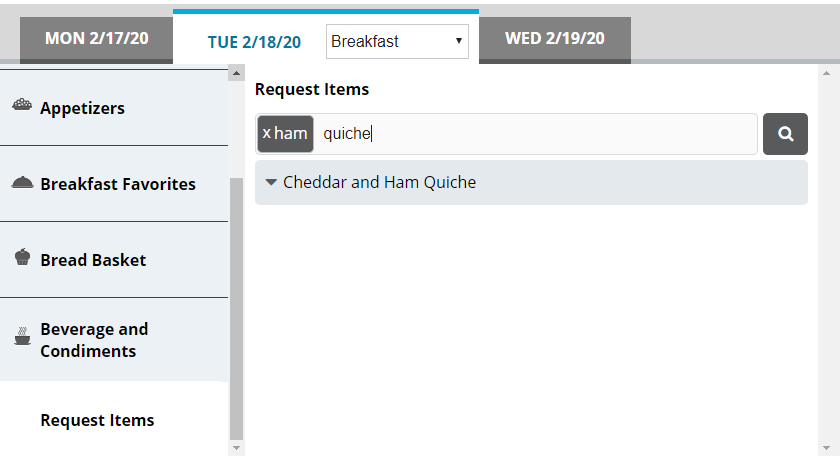Image resolution: width=840 pixels, height=456 pixels.
Task: Click the Bread Basket muffin icon
Action: pos(22,258)
